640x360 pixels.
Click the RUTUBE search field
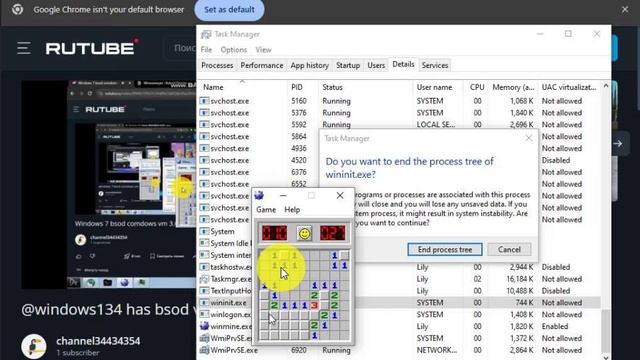click(180, 48)
